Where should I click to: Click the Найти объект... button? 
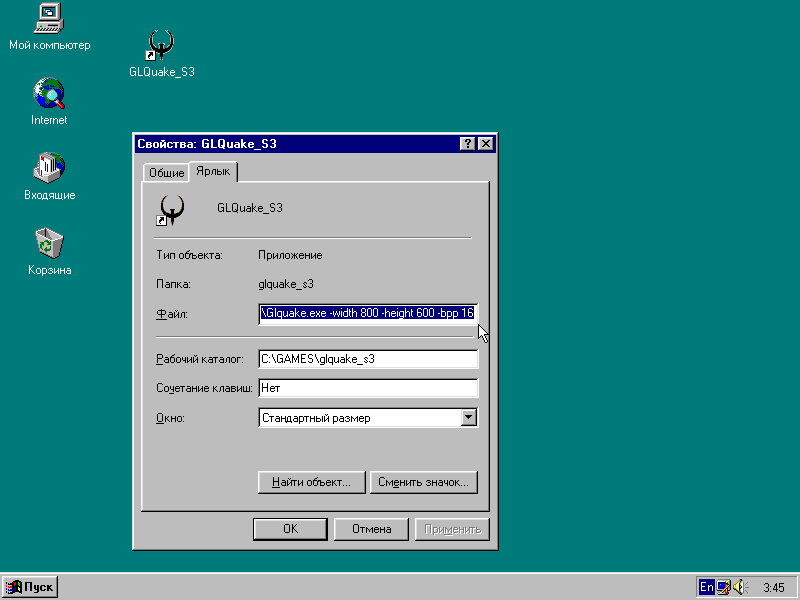(312, 482)
